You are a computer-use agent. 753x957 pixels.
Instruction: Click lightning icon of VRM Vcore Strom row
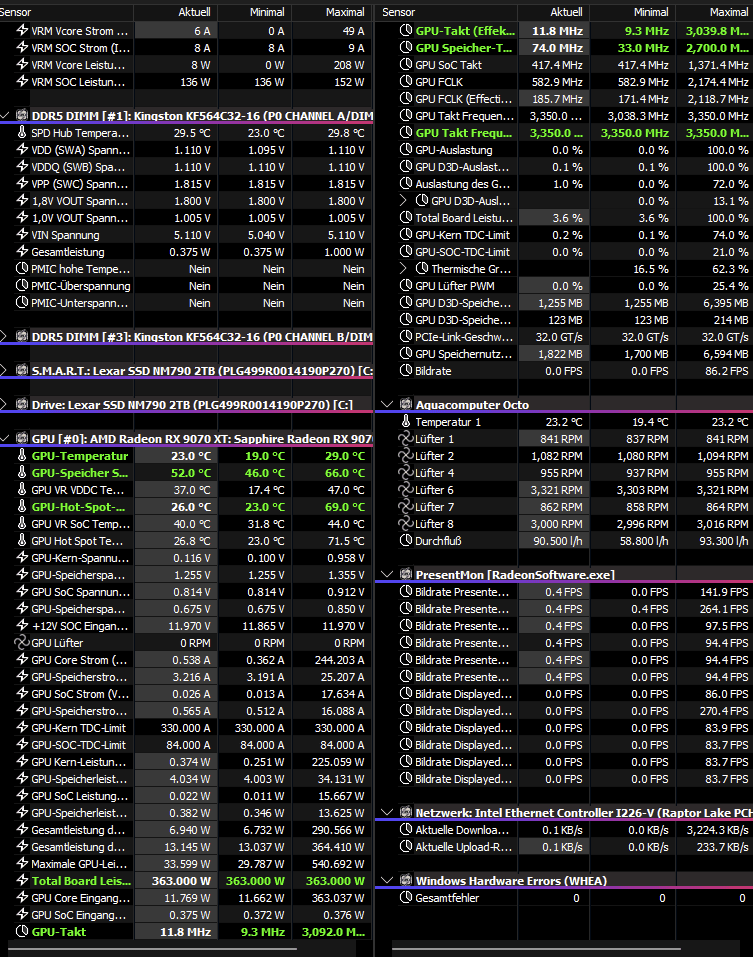22,31
